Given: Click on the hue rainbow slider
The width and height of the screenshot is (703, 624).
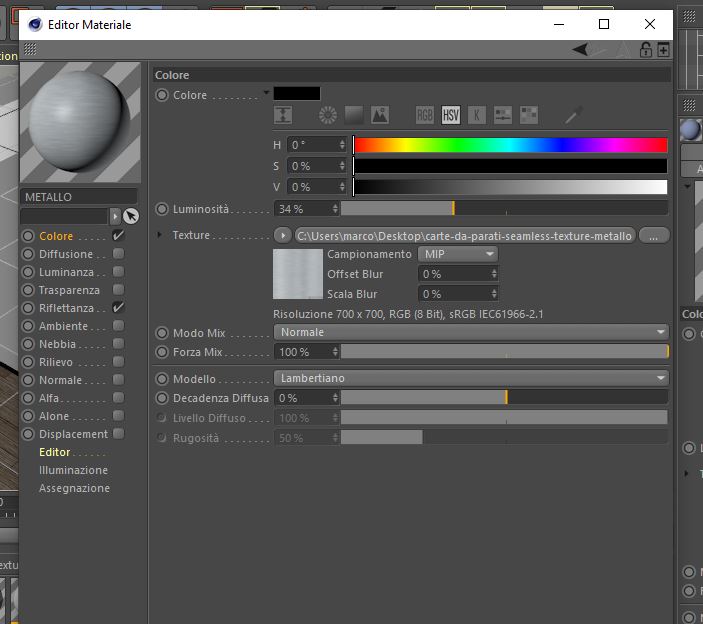Looking at the screenshot, I should tap(510, 145).
